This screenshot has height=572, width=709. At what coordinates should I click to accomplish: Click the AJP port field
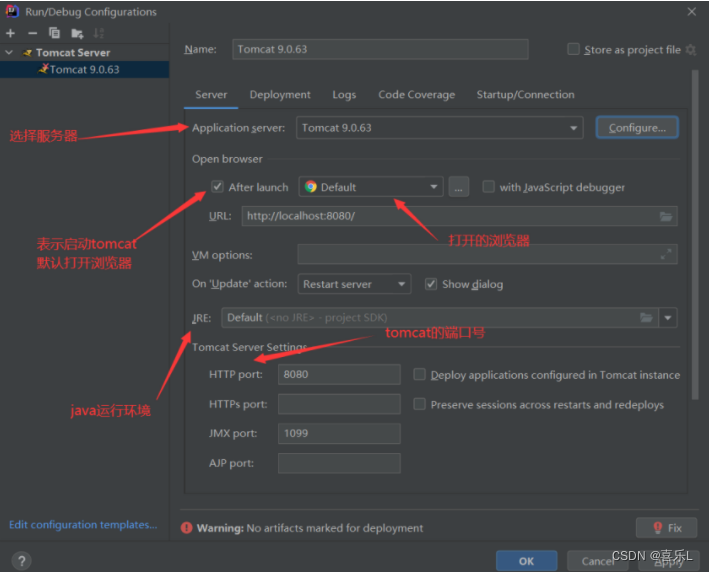pos(339,463)
